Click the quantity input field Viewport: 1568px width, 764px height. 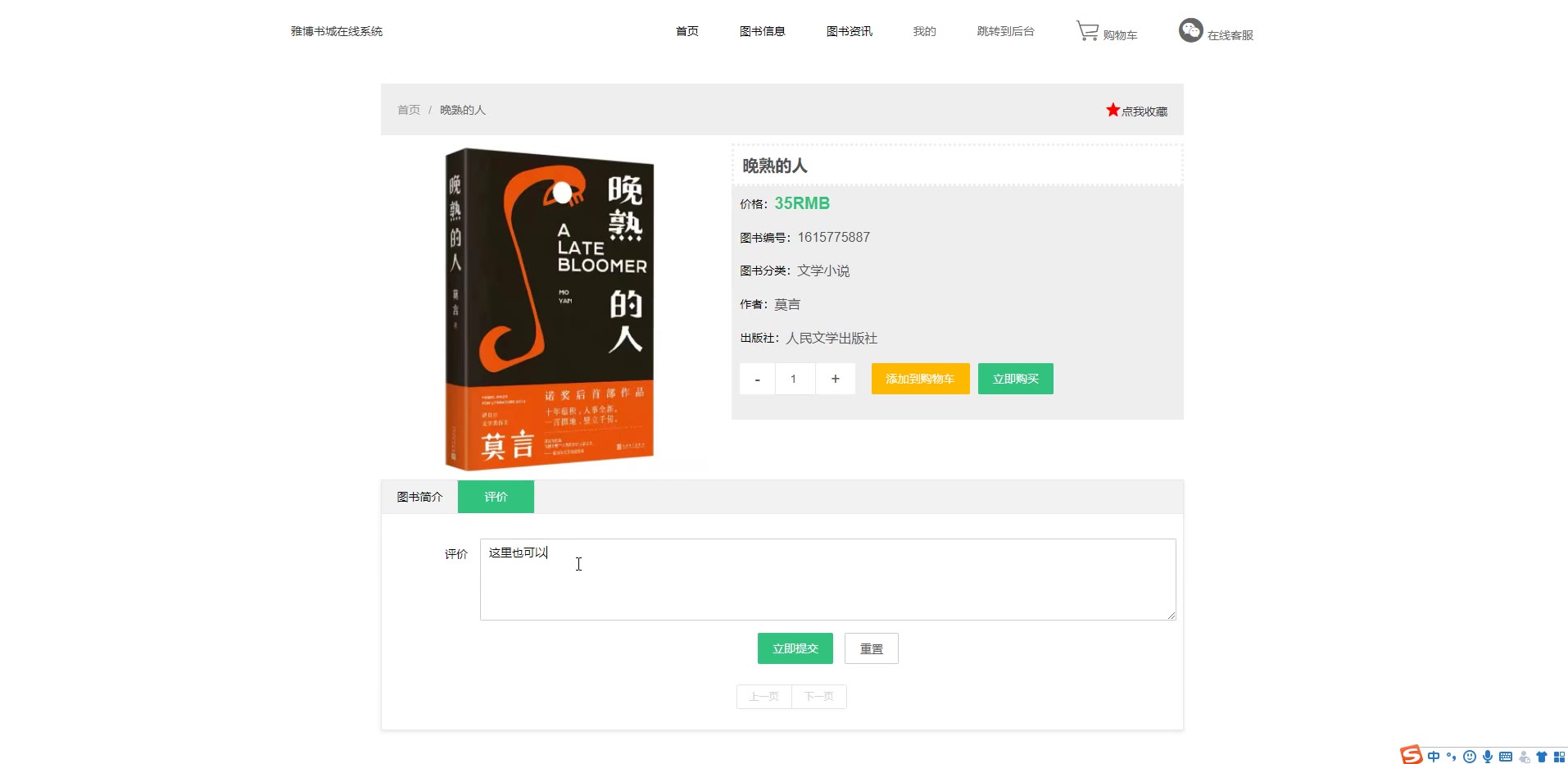(795, 379)
